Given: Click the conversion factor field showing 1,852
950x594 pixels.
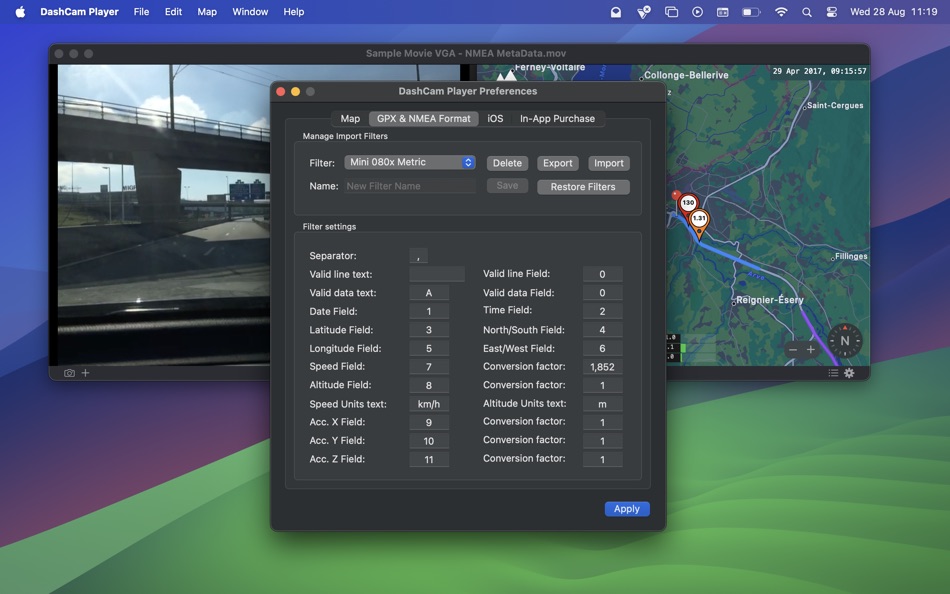Looking at the screenshot, I should [602, 367].
